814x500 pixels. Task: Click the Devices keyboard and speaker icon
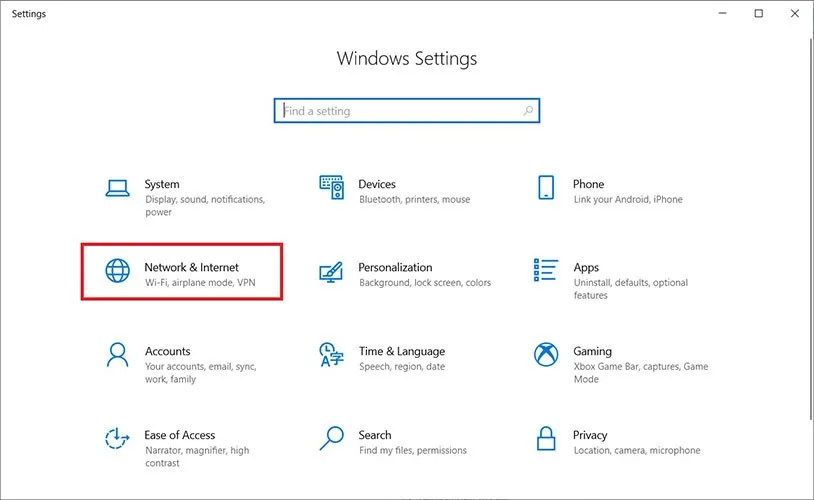point(331,187)
